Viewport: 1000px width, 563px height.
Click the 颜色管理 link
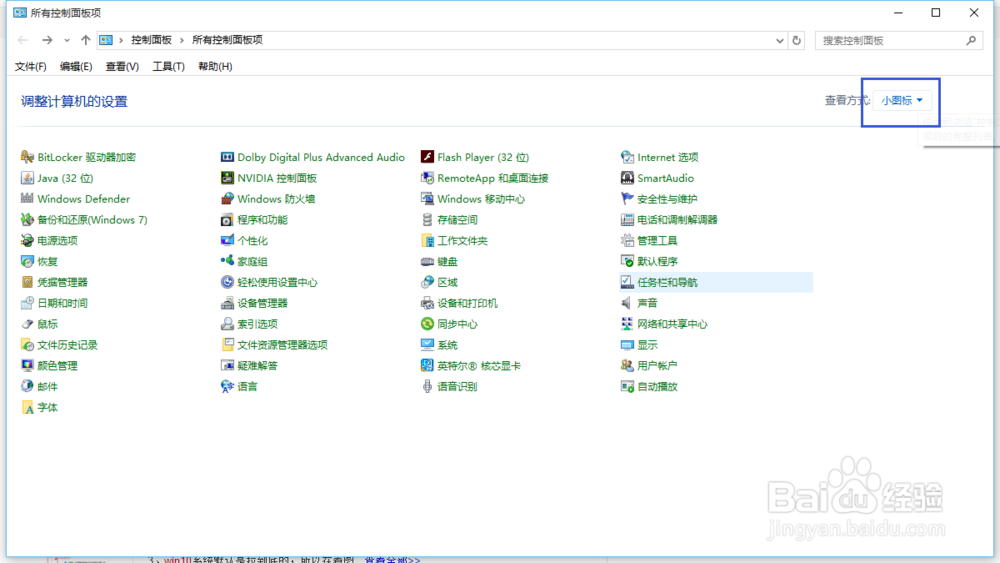click(x=57, y=366)
